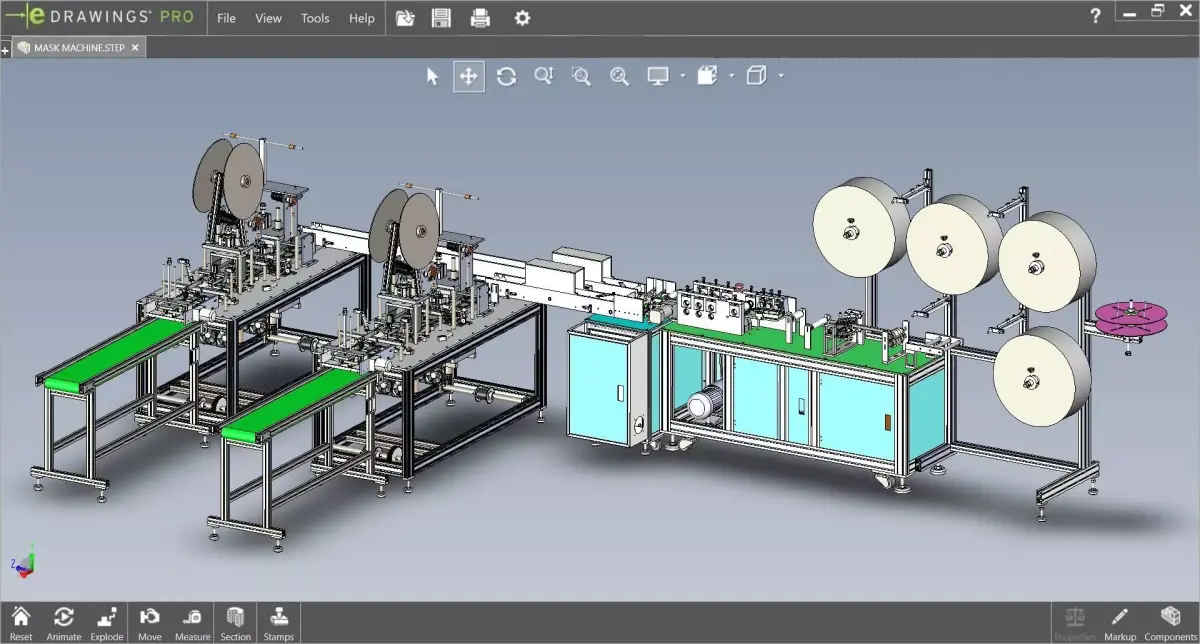Image resolution: width=1200 pixels, height=644 pixels.
Task: Open the Markup panel
Action: tap(1120, 623)
